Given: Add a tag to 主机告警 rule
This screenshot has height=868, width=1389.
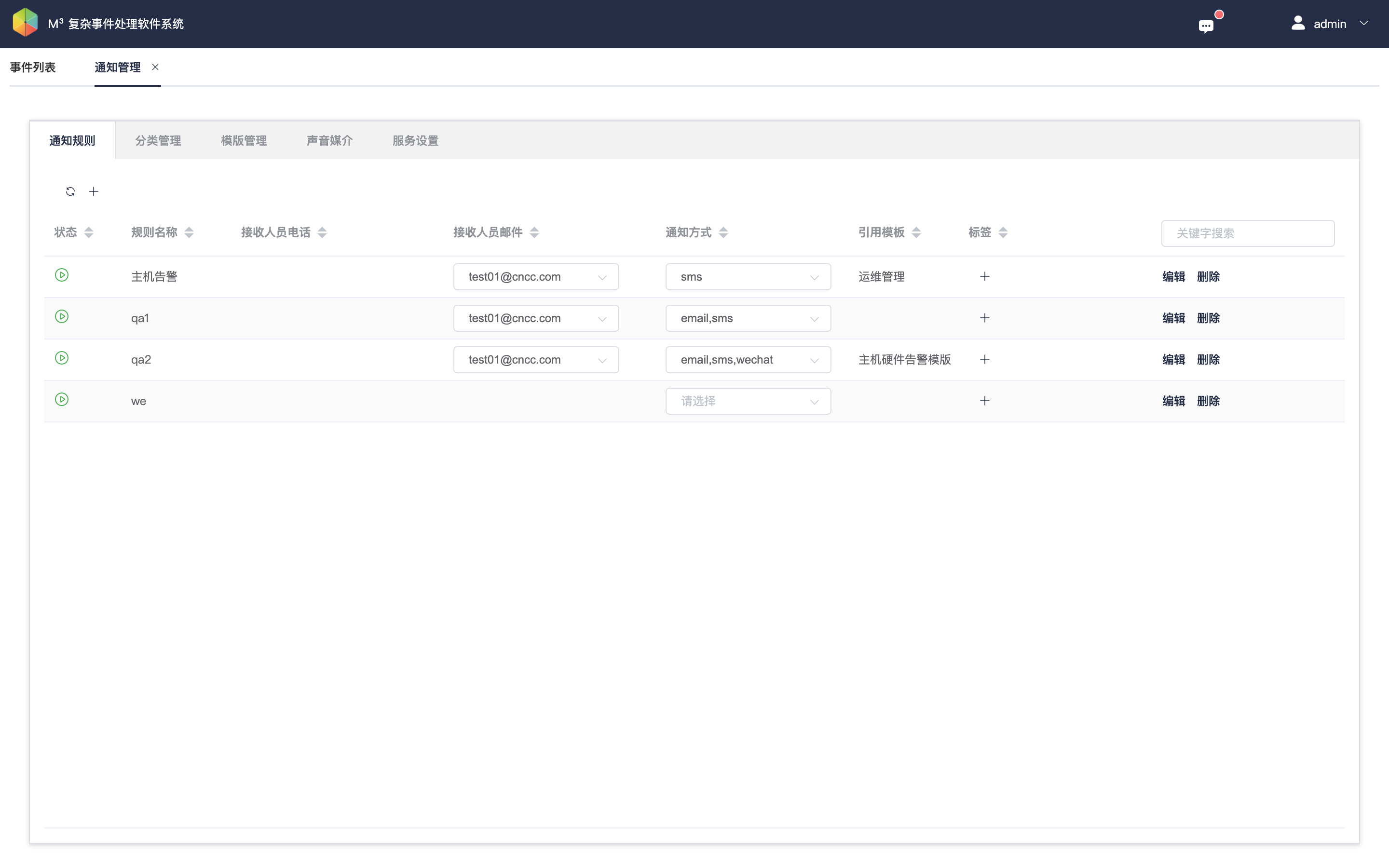Looking at the screenshot, I should point(984,277).
